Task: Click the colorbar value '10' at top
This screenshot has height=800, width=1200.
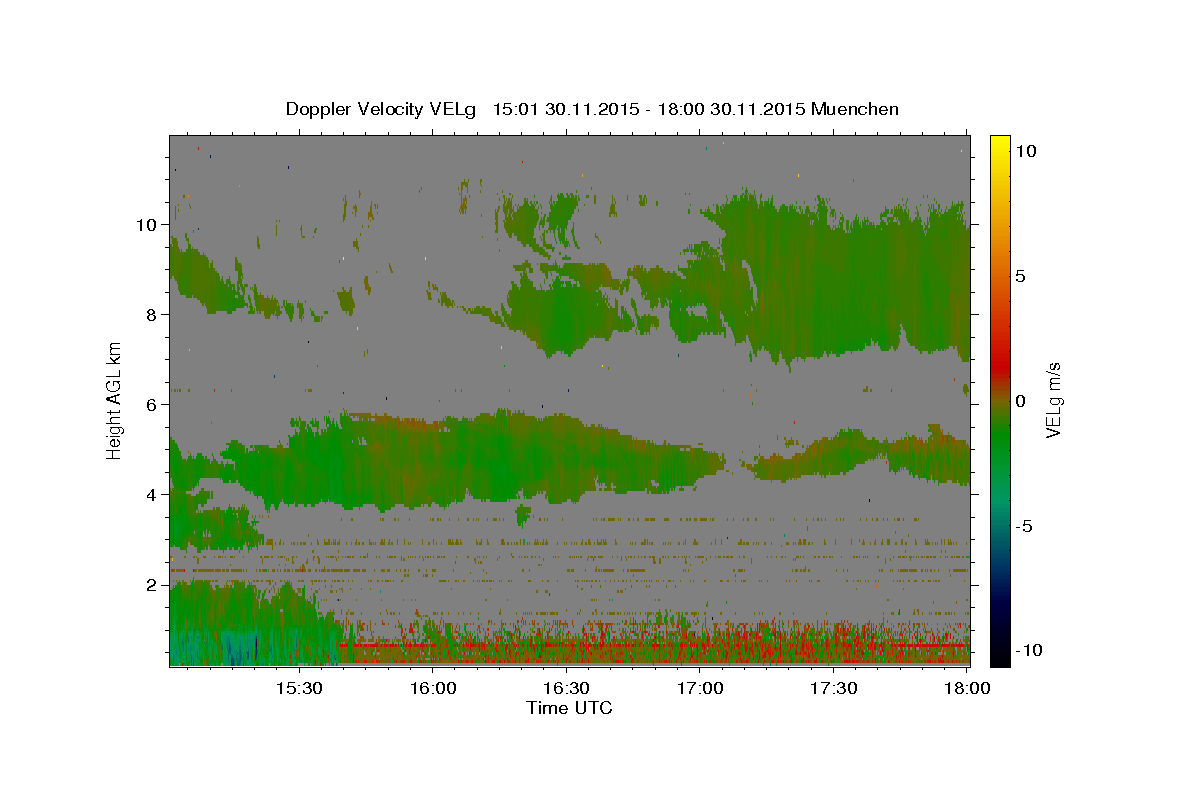Action: (1026, 150)
